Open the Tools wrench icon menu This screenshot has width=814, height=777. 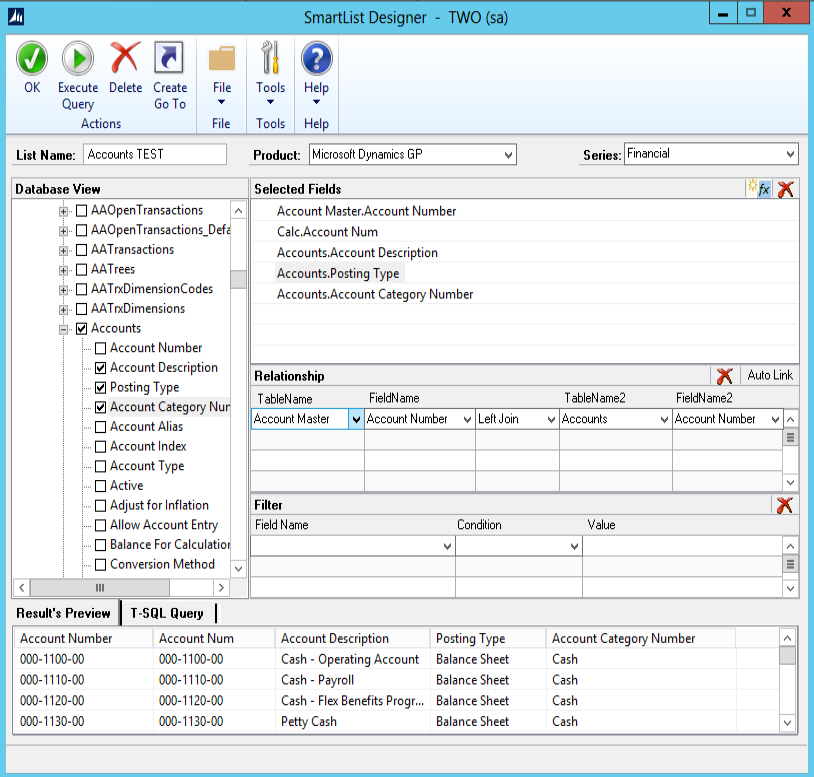270,59
